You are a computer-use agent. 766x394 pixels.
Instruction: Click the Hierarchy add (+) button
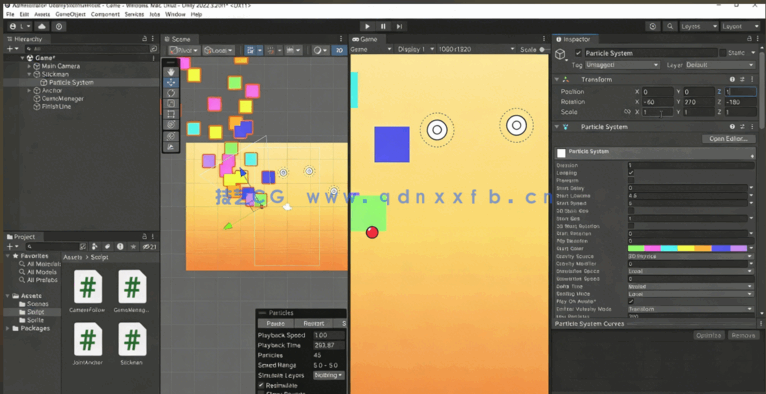click(12, 49)
